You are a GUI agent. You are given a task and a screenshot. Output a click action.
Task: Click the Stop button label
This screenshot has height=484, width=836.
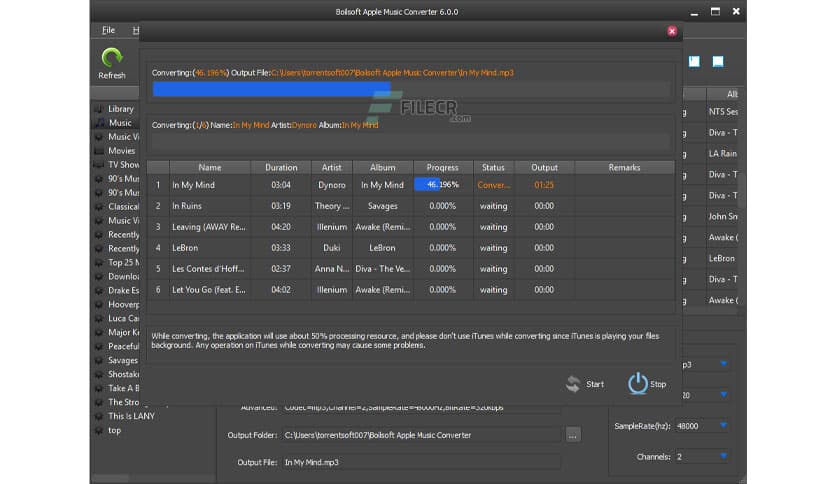pyautogui.click(x=658, y=384)
